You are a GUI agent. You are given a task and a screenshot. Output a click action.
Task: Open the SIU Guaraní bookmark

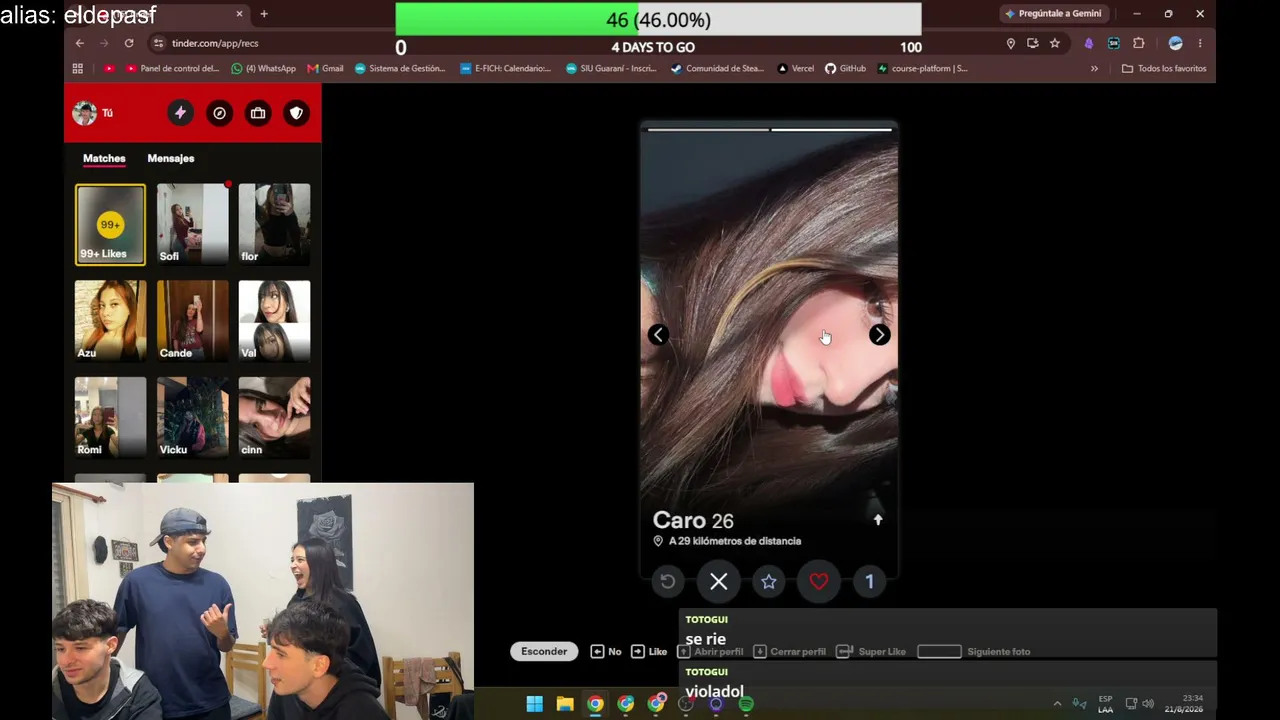tap(611, 68)
